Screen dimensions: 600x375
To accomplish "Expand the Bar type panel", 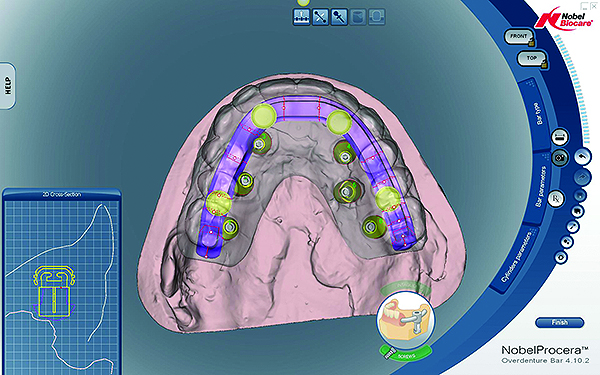I will tap(536, 114).
